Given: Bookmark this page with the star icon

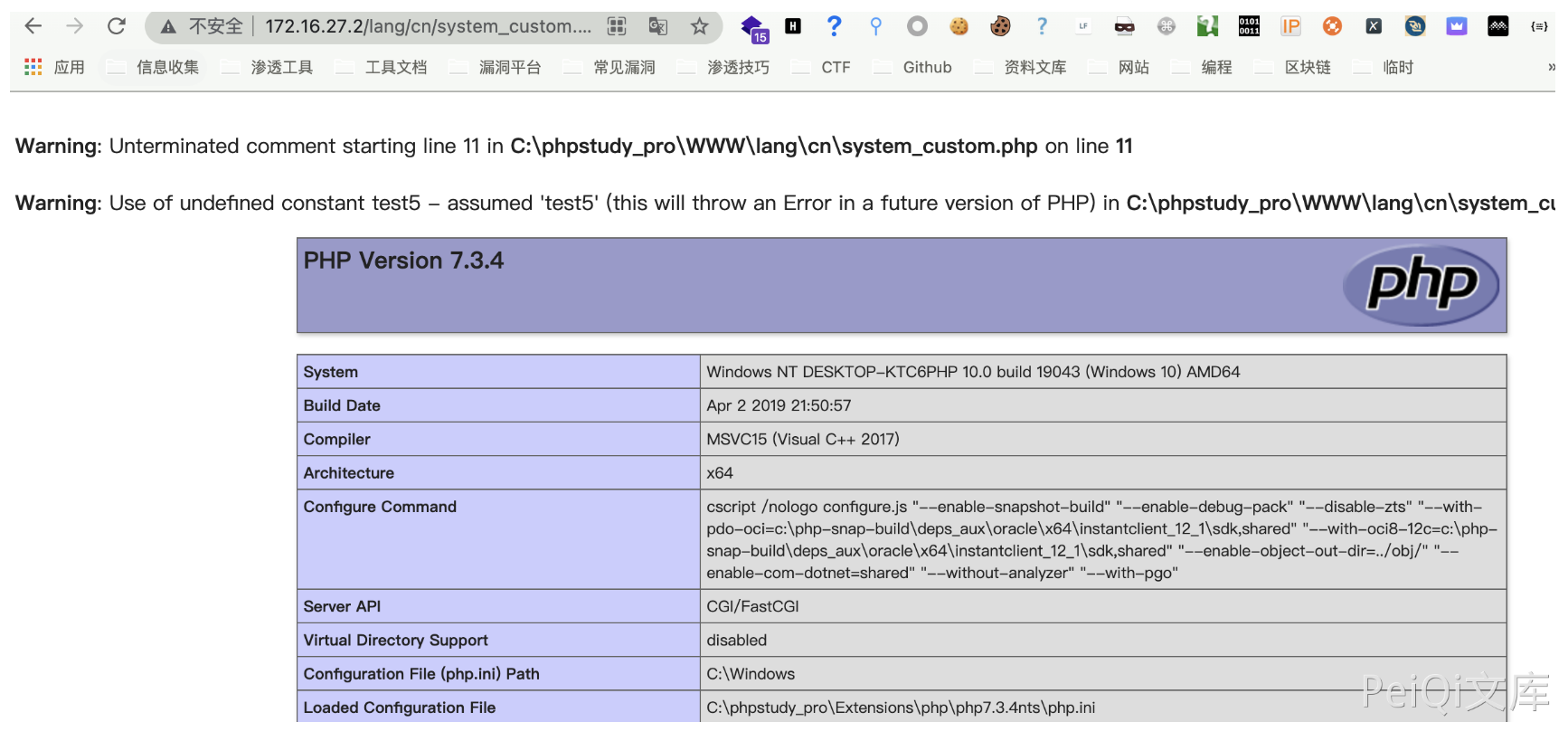Looking at the screenshot, I should pyautogui.click(x=699, y=26).
